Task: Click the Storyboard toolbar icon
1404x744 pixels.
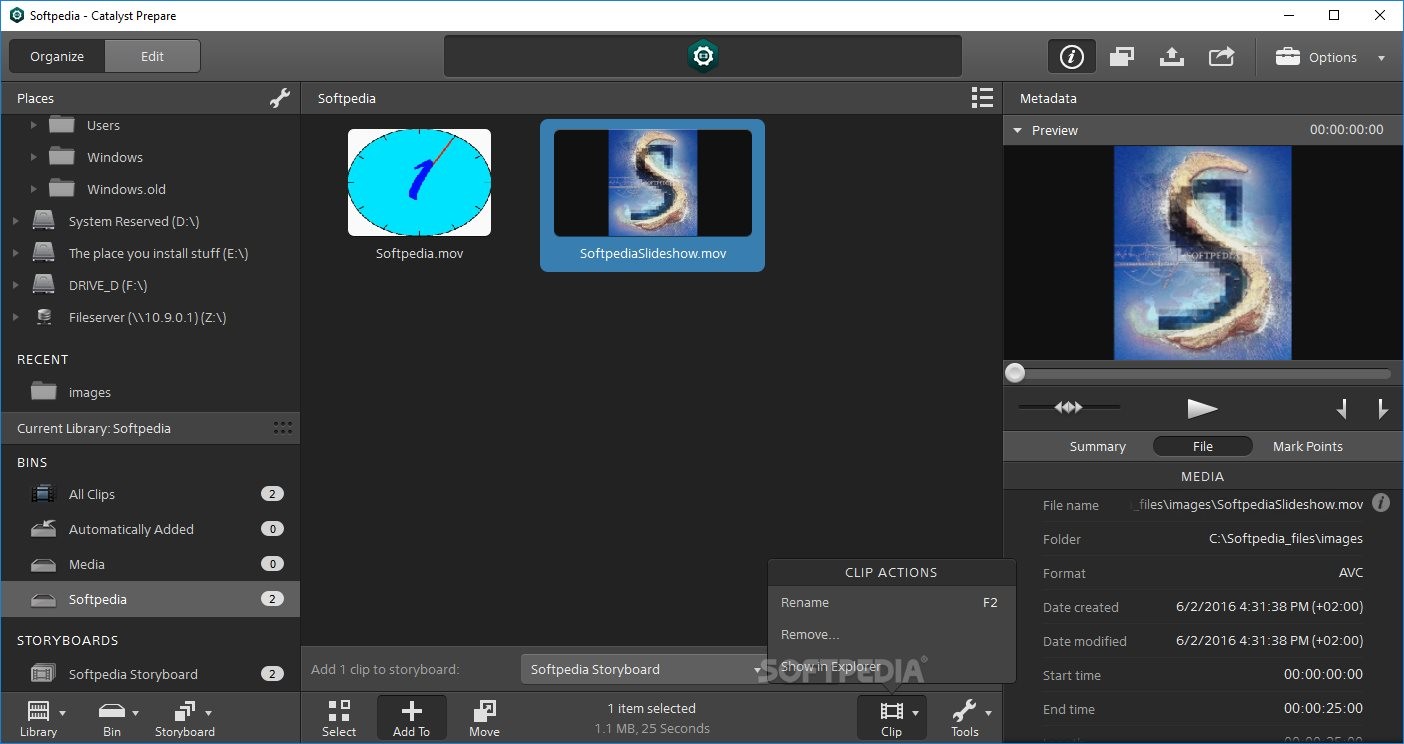Action: click(185, 719)
